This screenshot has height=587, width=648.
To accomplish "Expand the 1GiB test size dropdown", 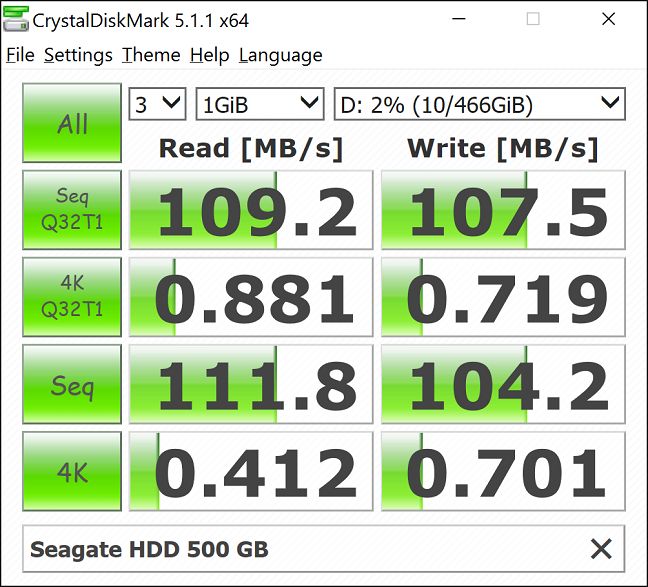I will [260, 103].
